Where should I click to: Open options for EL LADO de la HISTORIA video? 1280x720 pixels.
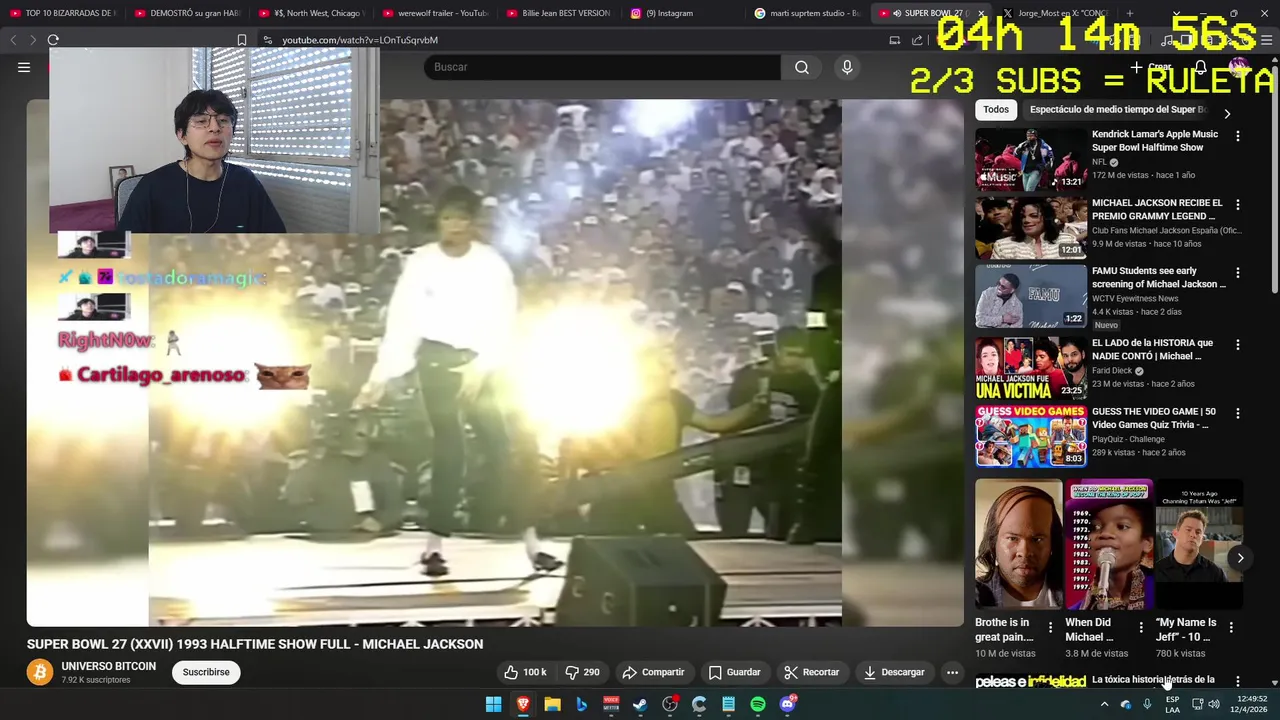click(x=1238, y=344)
